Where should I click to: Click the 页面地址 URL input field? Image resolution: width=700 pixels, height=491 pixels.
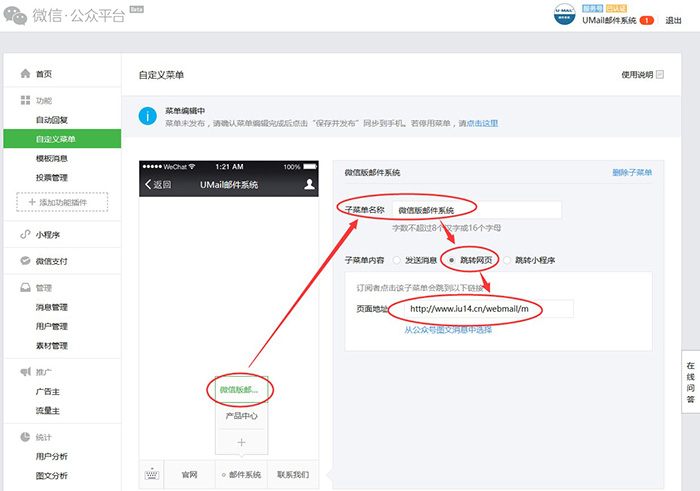488,309
